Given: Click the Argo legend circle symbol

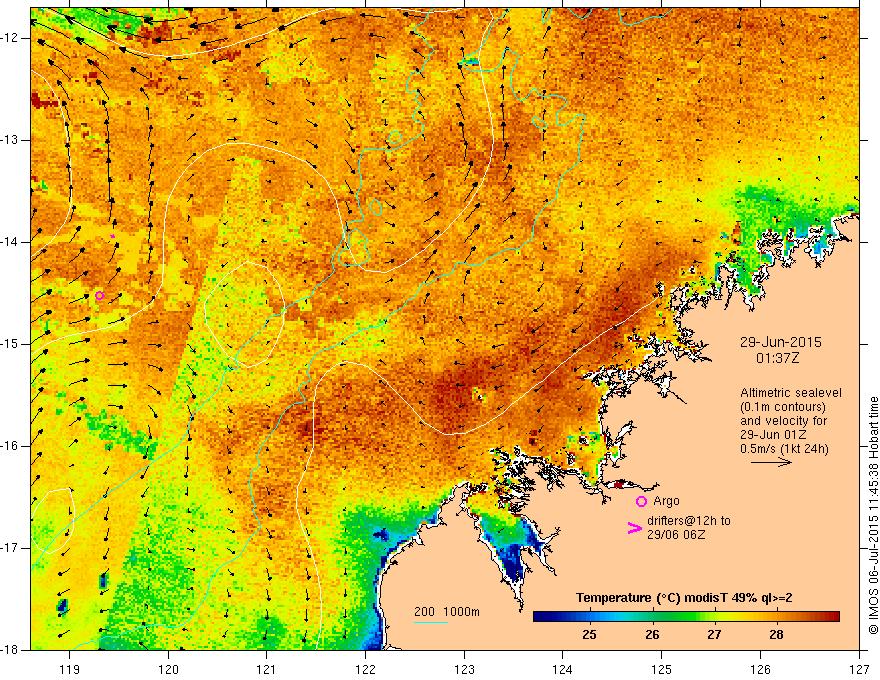Looking at the screenshot, I should coord(641,502).
